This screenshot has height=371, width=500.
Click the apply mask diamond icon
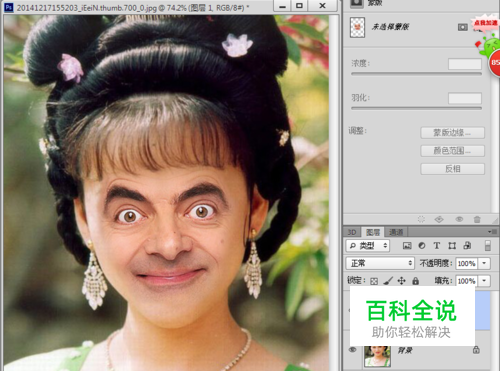tap(439, 219)
